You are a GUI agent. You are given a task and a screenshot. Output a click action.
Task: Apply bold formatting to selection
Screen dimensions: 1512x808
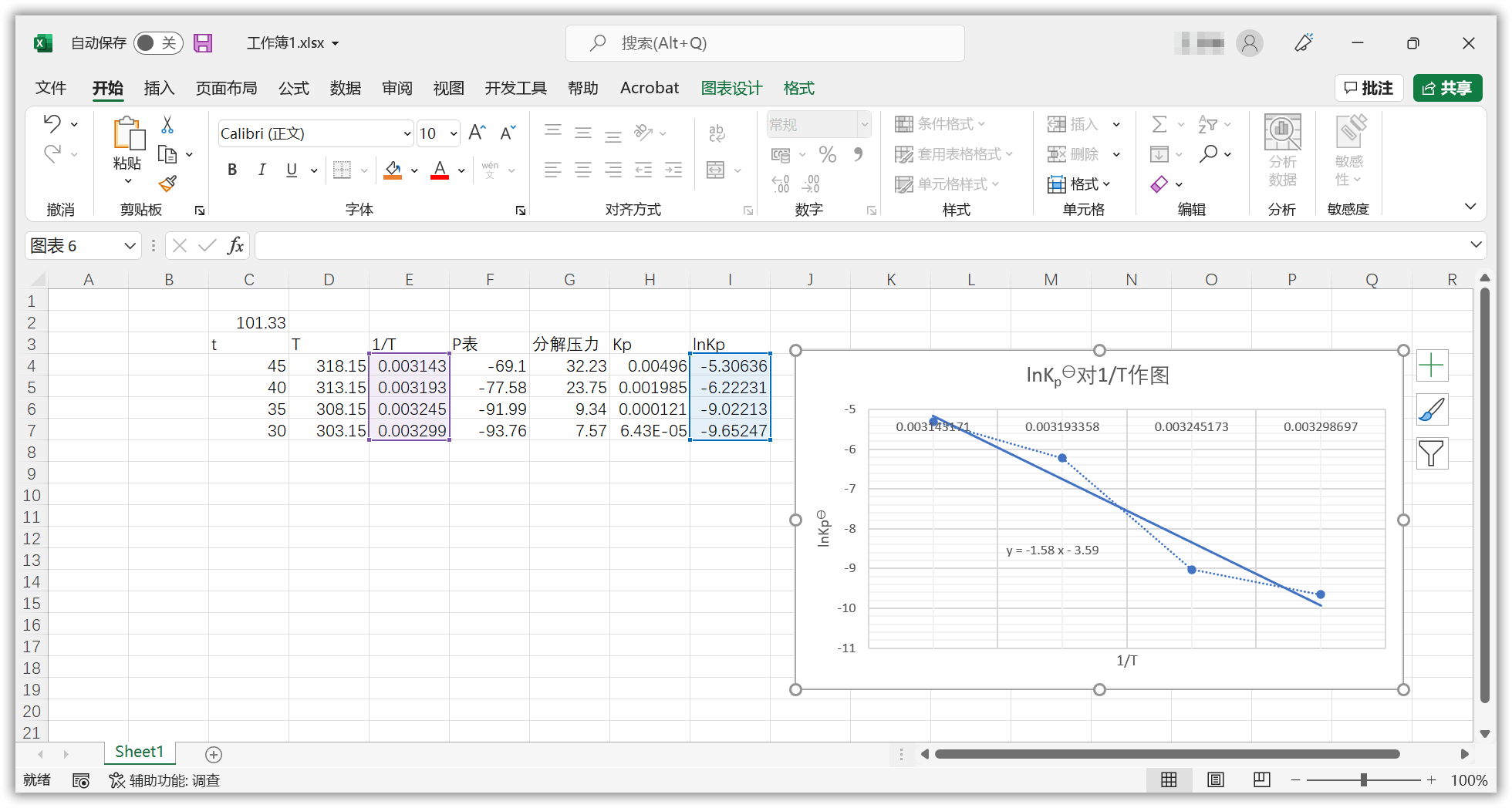[232, 170]
